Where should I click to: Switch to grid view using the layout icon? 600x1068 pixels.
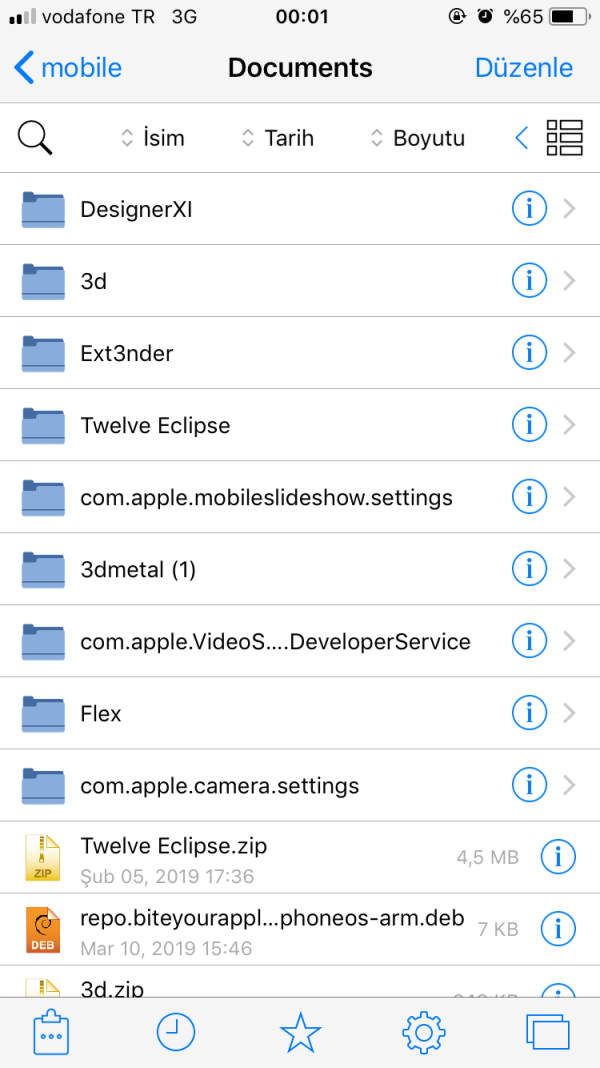[x=564, y=138]
